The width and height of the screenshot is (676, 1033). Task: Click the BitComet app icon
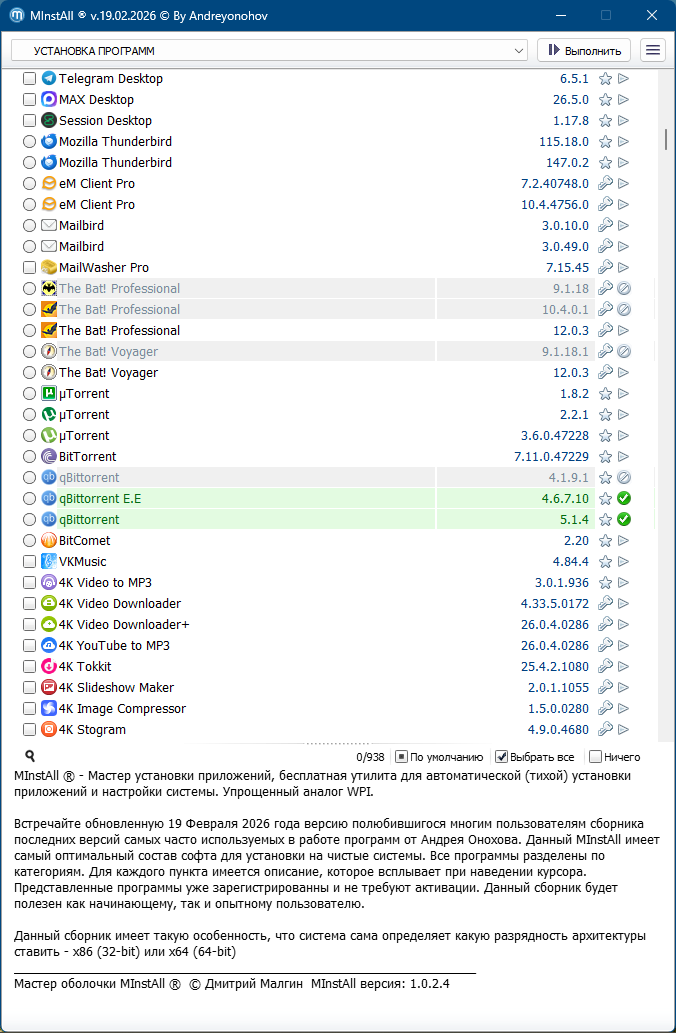pos(49,540)
